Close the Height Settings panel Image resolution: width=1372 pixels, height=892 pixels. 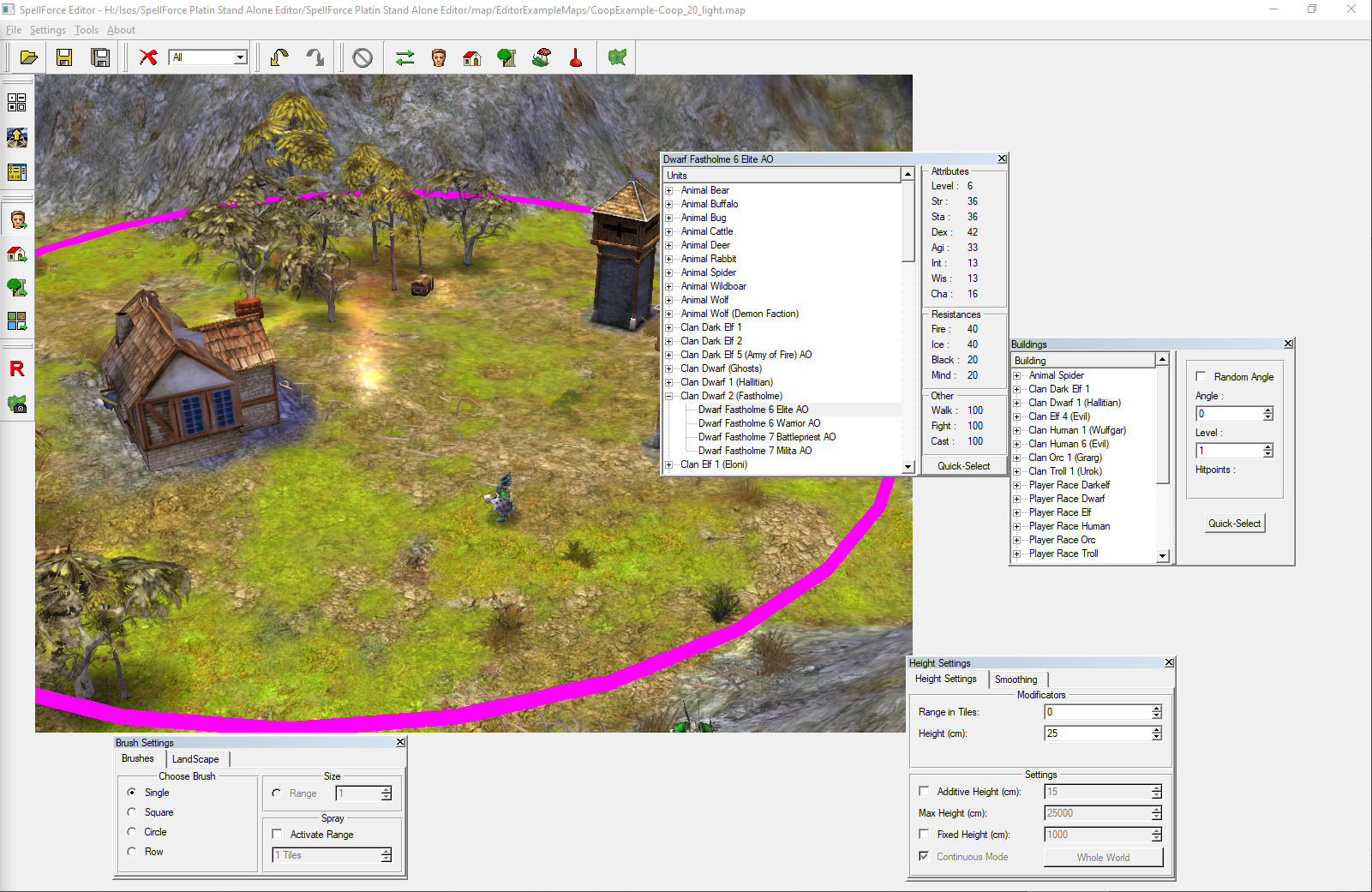[1169, 662]
